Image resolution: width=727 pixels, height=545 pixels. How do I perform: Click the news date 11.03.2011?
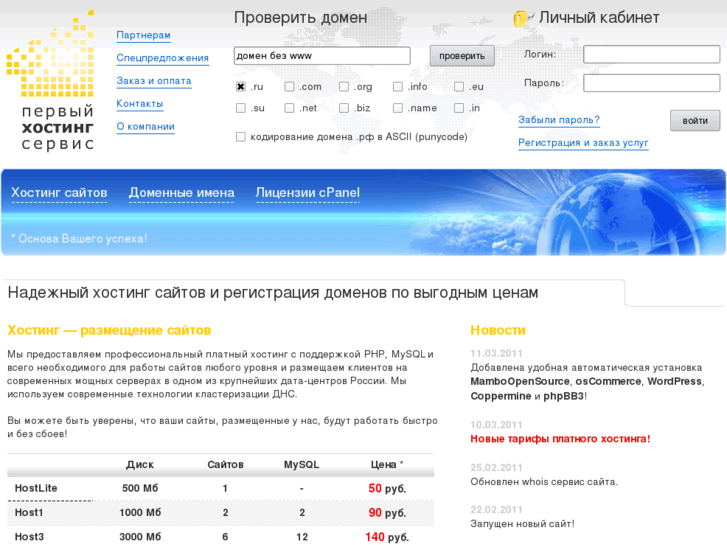(496, 353)
